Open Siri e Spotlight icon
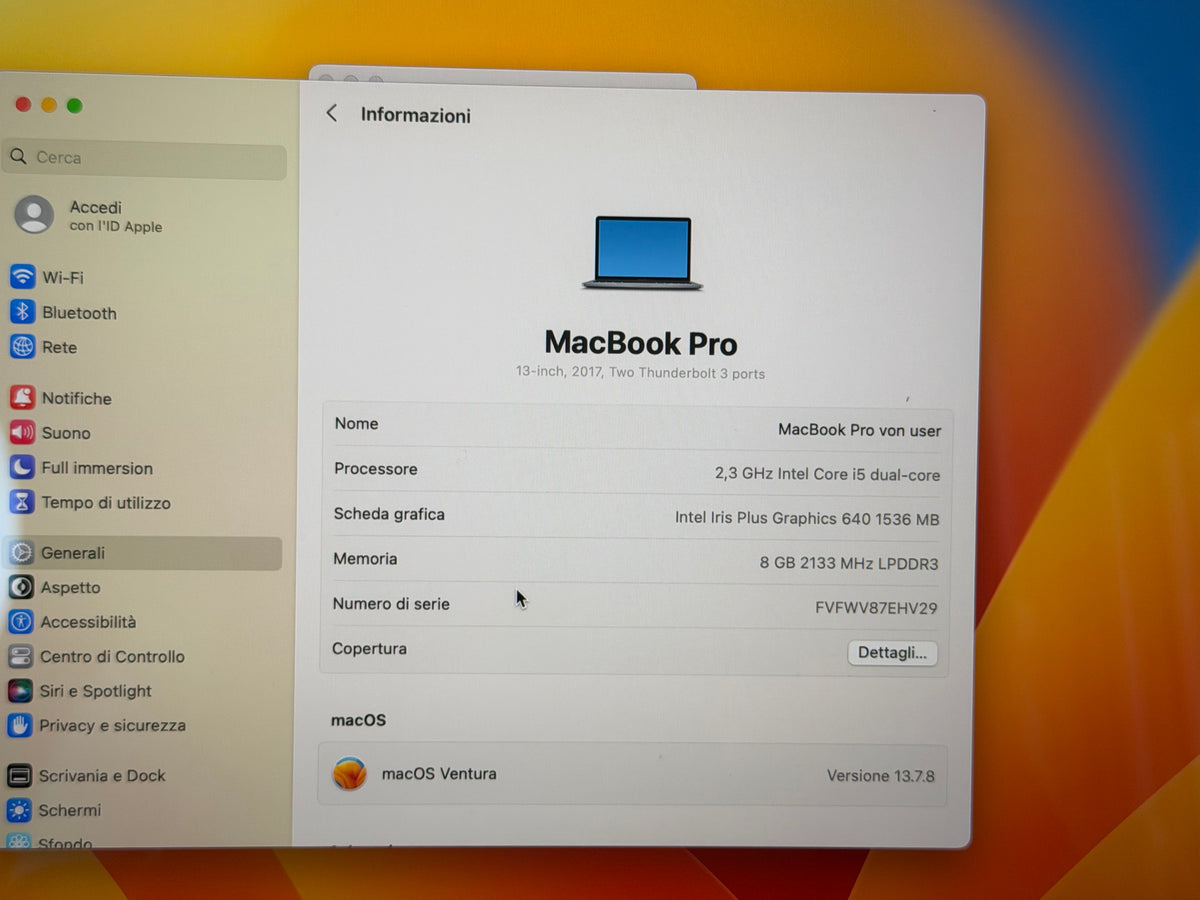Screen dimensions: 1200x900 point(21,691)
